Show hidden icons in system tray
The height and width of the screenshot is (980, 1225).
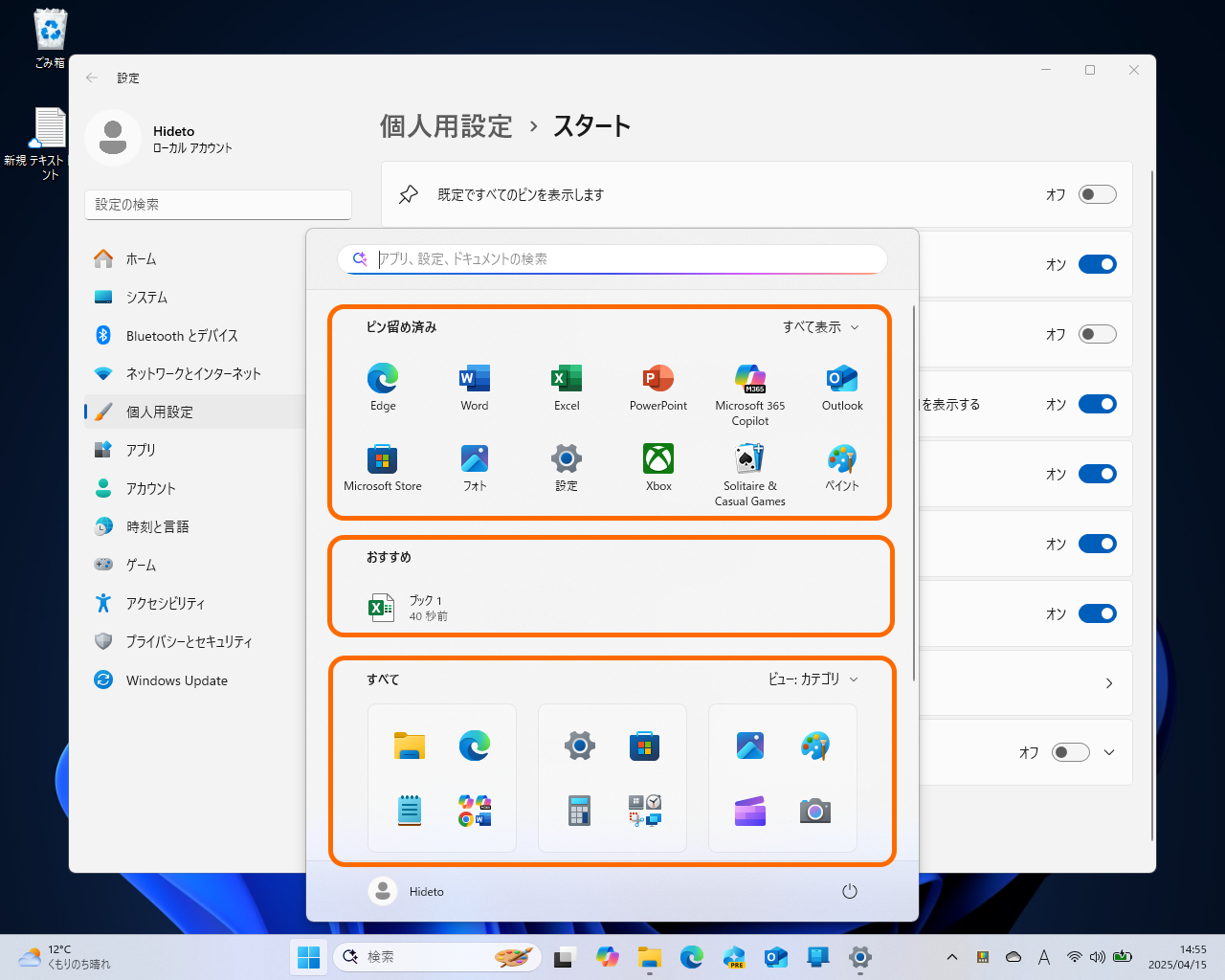pos(952,957)
